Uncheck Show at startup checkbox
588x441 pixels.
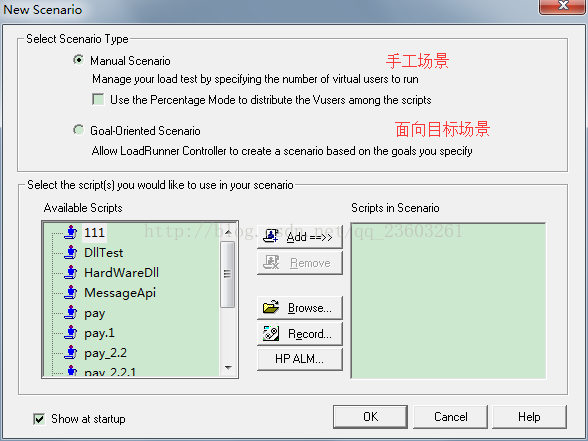pyautogui.click(x=39, y=418)
